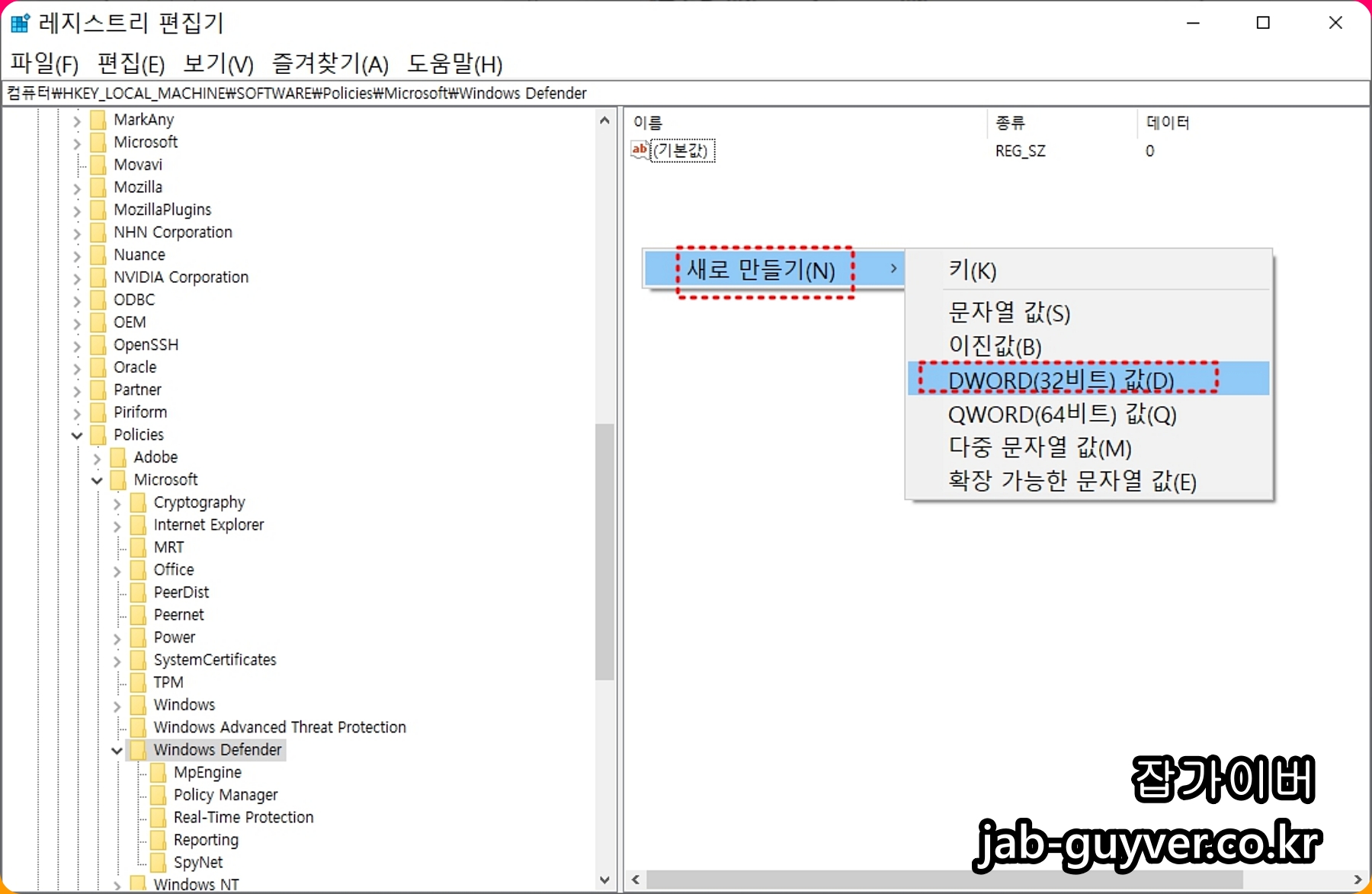This screenshot has height=894, width=1372.
Task: Select the Windows key under Microsoft
Action: tap(184, 705)
